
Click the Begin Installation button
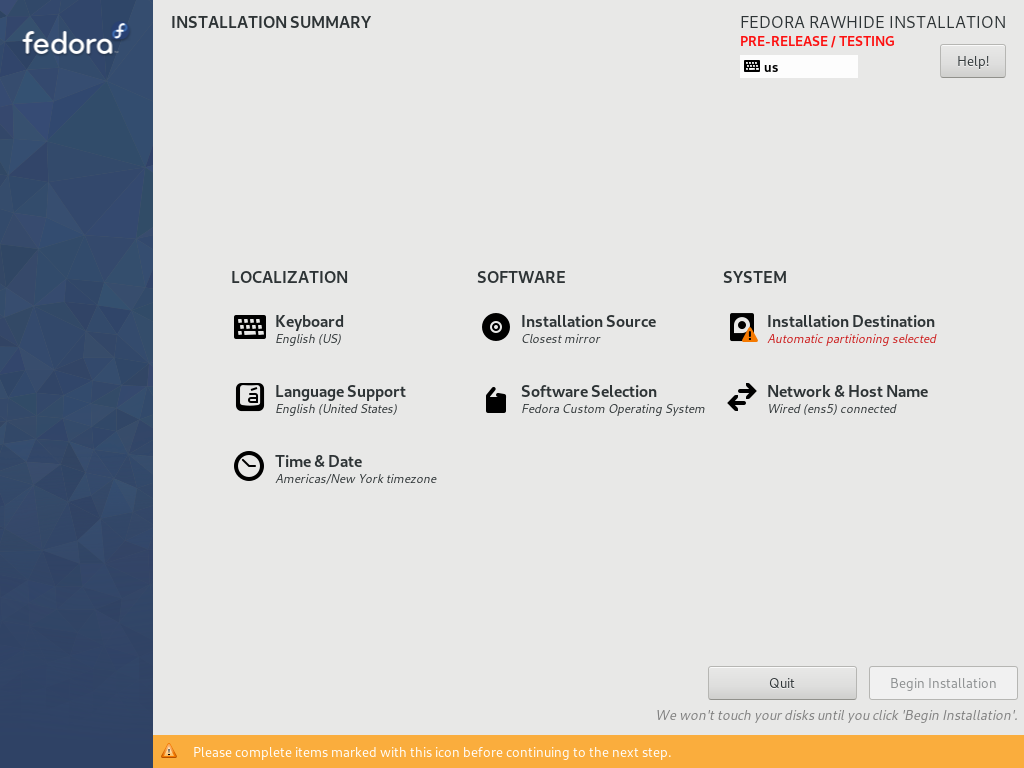pyautogui.click(x=943, y=683)
